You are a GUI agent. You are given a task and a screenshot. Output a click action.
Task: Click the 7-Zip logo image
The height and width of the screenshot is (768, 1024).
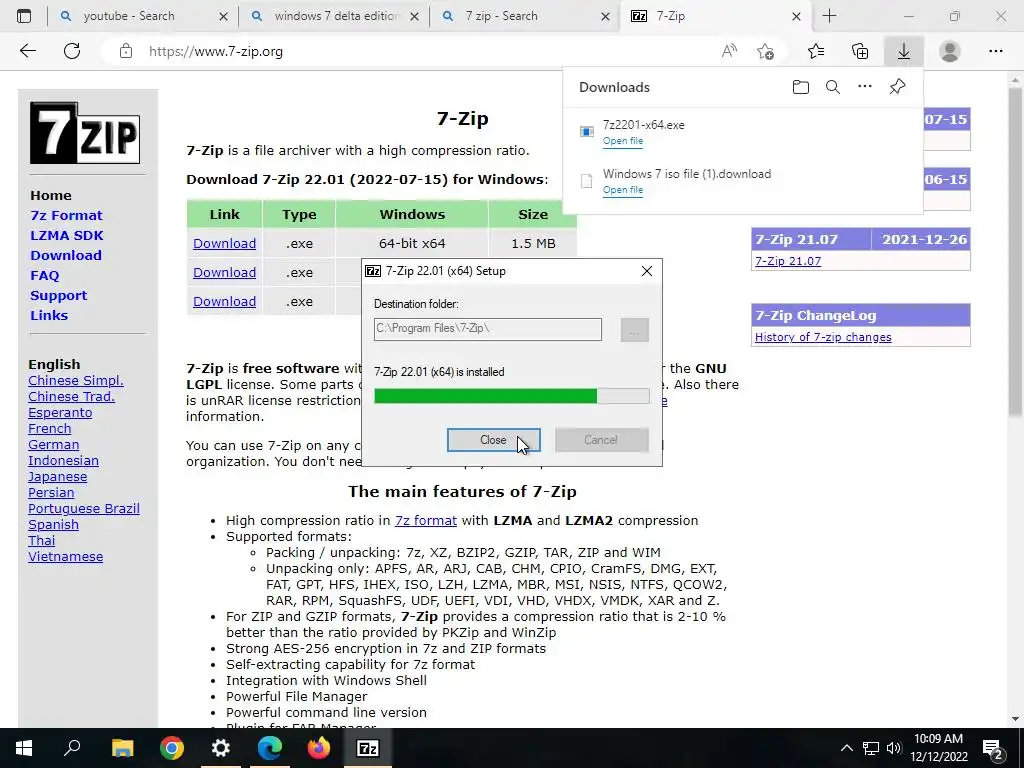[85, 133]
